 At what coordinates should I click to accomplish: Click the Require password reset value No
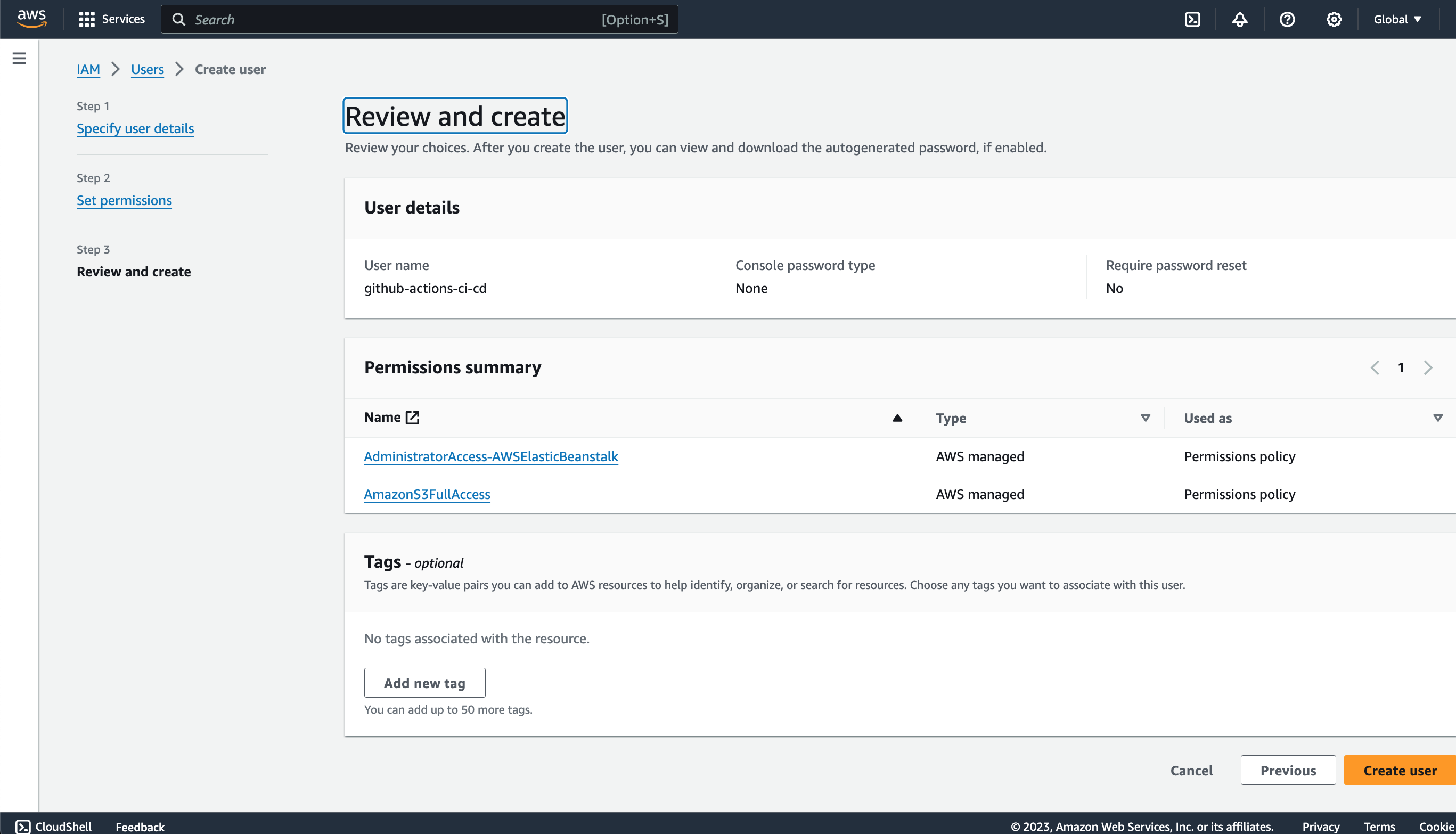click(x=1114, y=288)
